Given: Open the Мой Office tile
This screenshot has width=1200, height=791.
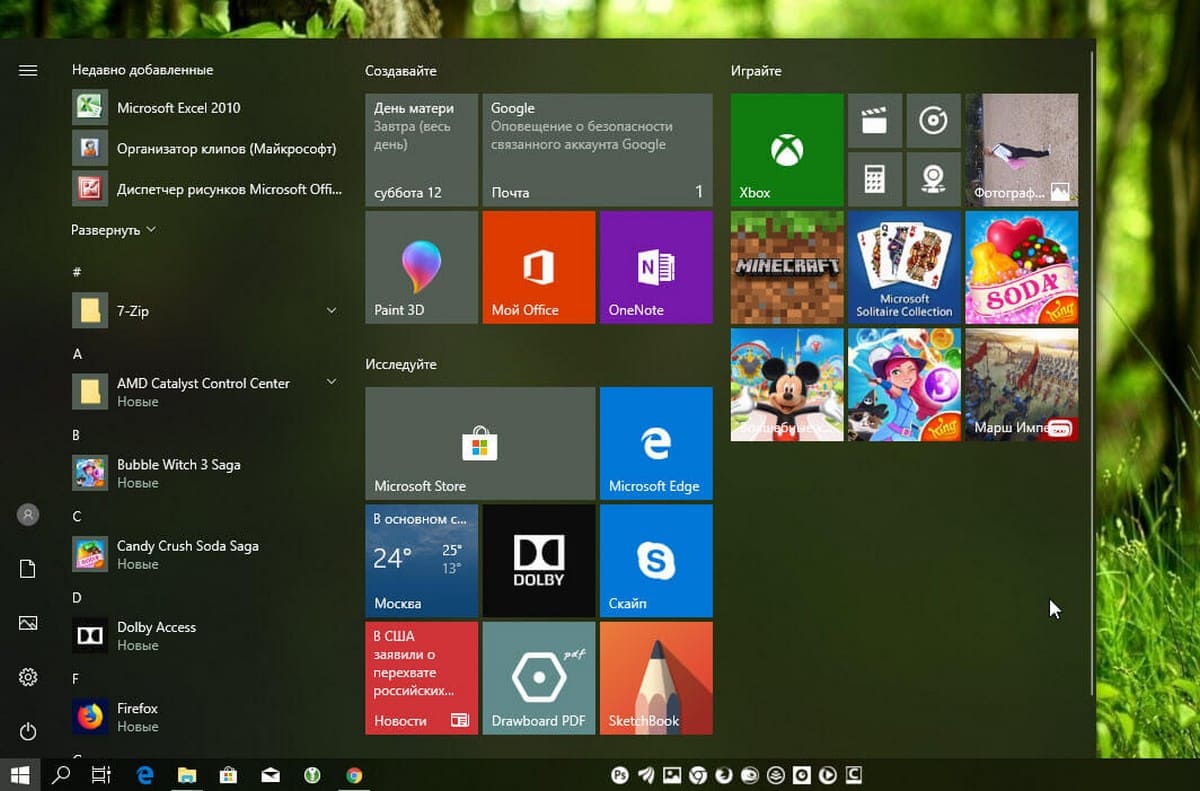Looking at the screenshot, I should 539,267.
